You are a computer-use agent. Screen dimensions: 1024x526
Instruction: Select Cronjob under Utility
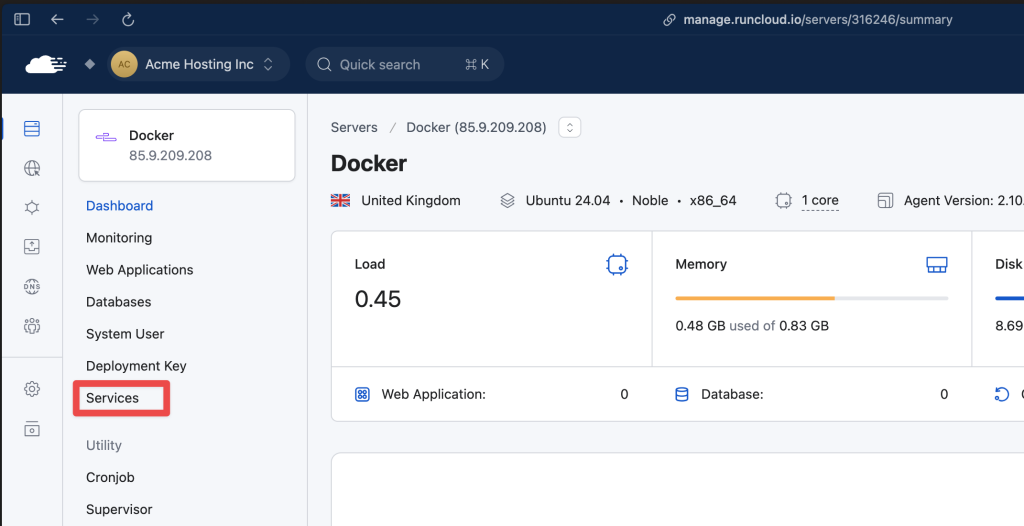(110, 478)
